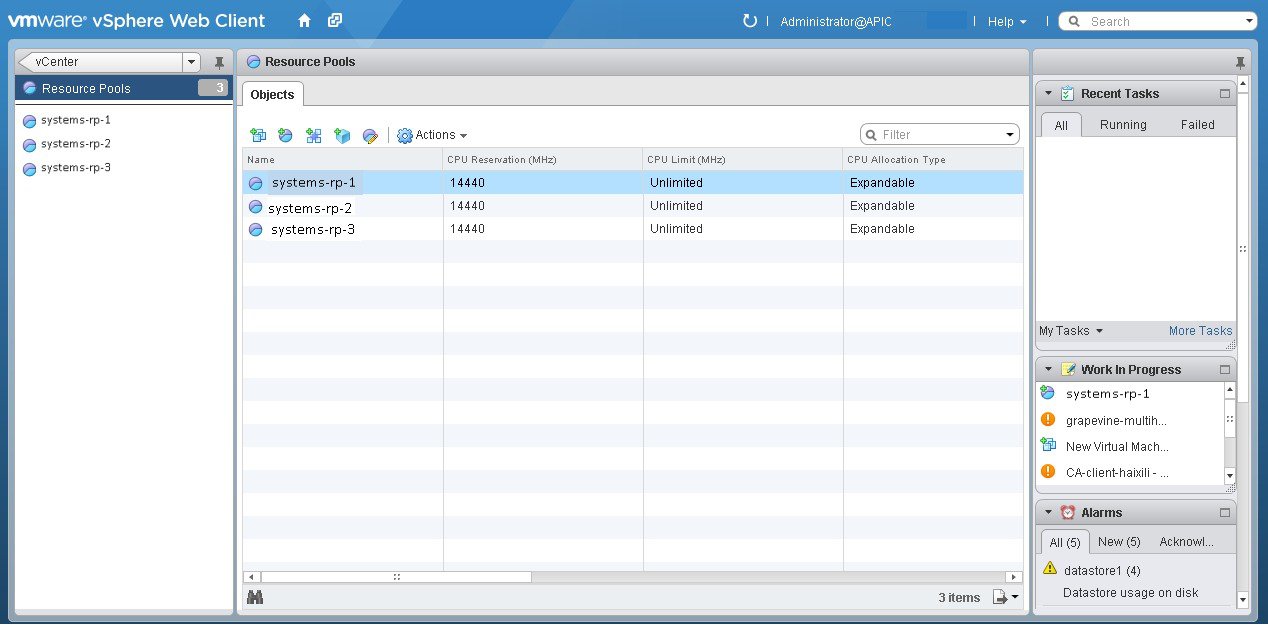This screenshot has width=1268, height=627.
Task: Click the export list icon in status bar
Action: click(998, 597)
